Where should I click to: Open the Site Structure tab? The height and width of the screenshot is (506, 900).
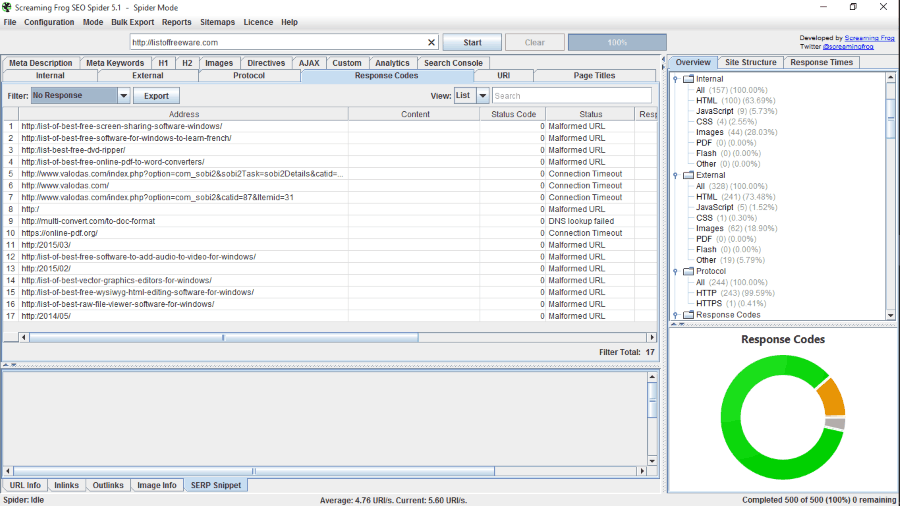coord(750,63)
